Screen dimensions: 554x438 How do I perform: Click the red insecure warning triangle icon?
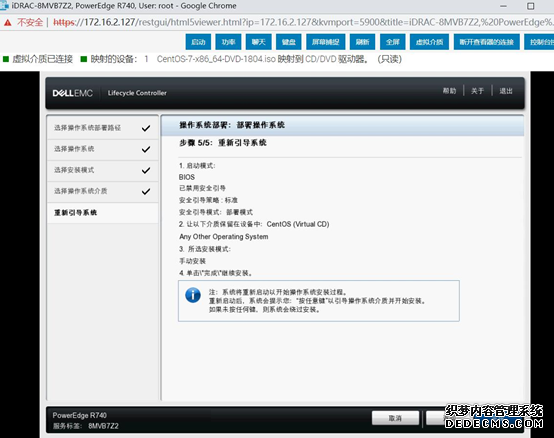(7, 23)
